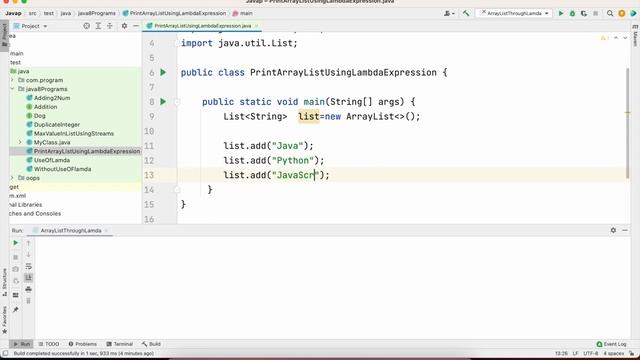Click the editor vertical scrollbar

[628, 123]
